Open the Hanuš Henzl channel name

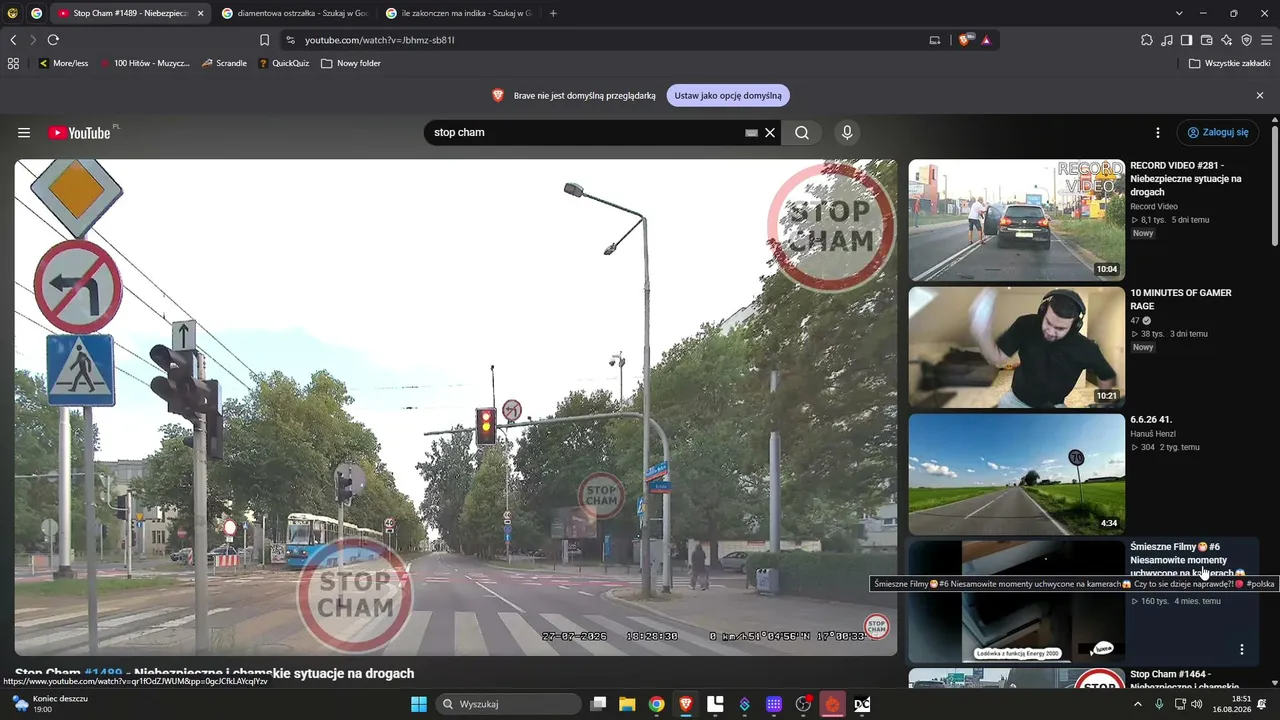tap(1153, 434)
